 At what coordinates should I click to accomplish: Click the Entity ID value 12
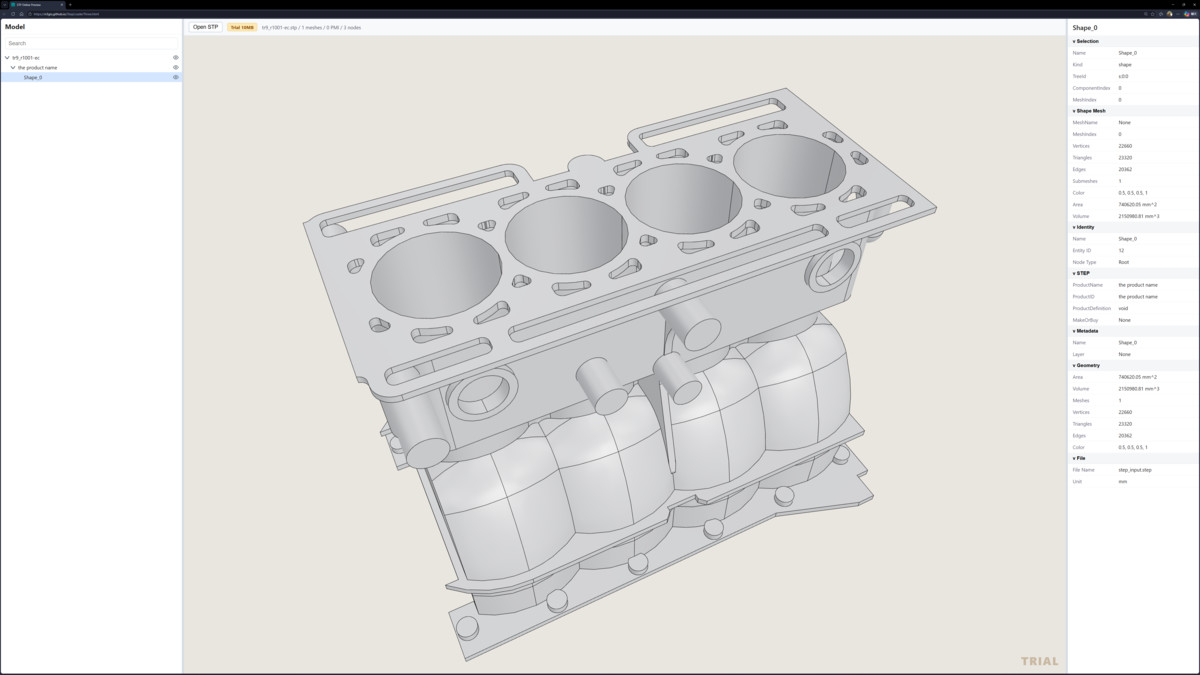(x=1121, y=251)
